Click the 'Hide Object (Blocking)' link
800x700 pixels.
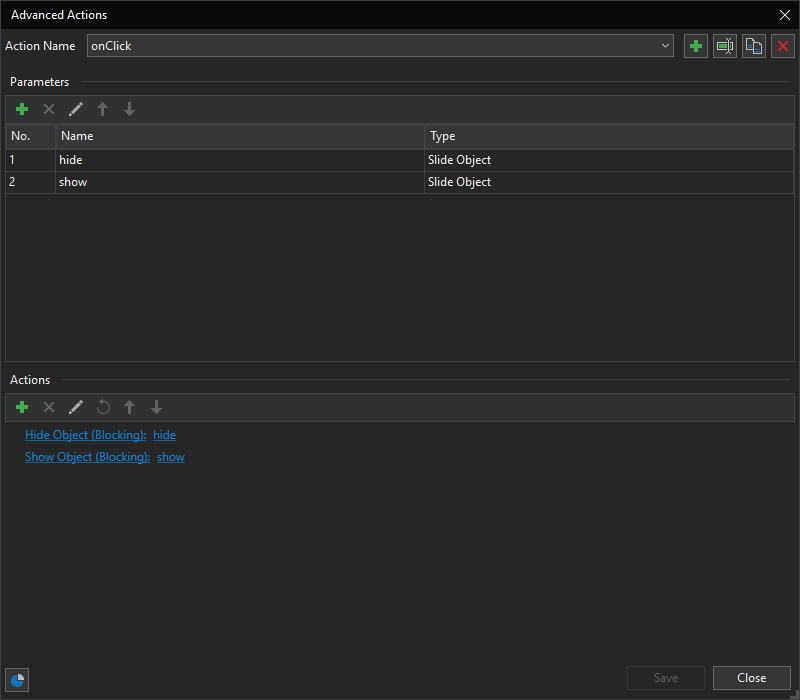(x=85, y=435)
